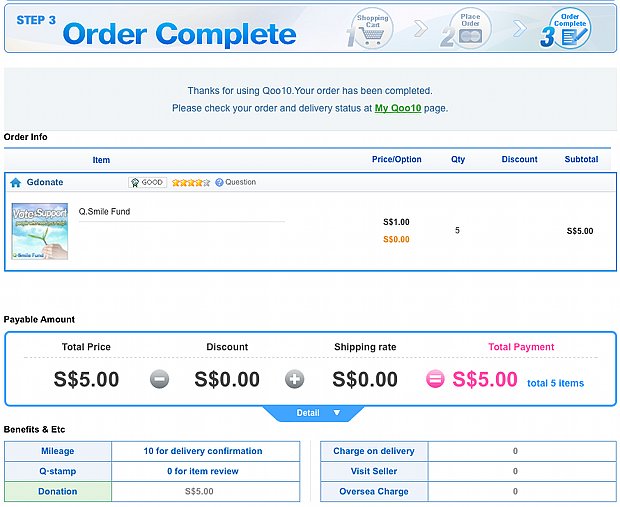Click the Shopping Cart step 1 icon
620x507 pixels.
point(371,29)
